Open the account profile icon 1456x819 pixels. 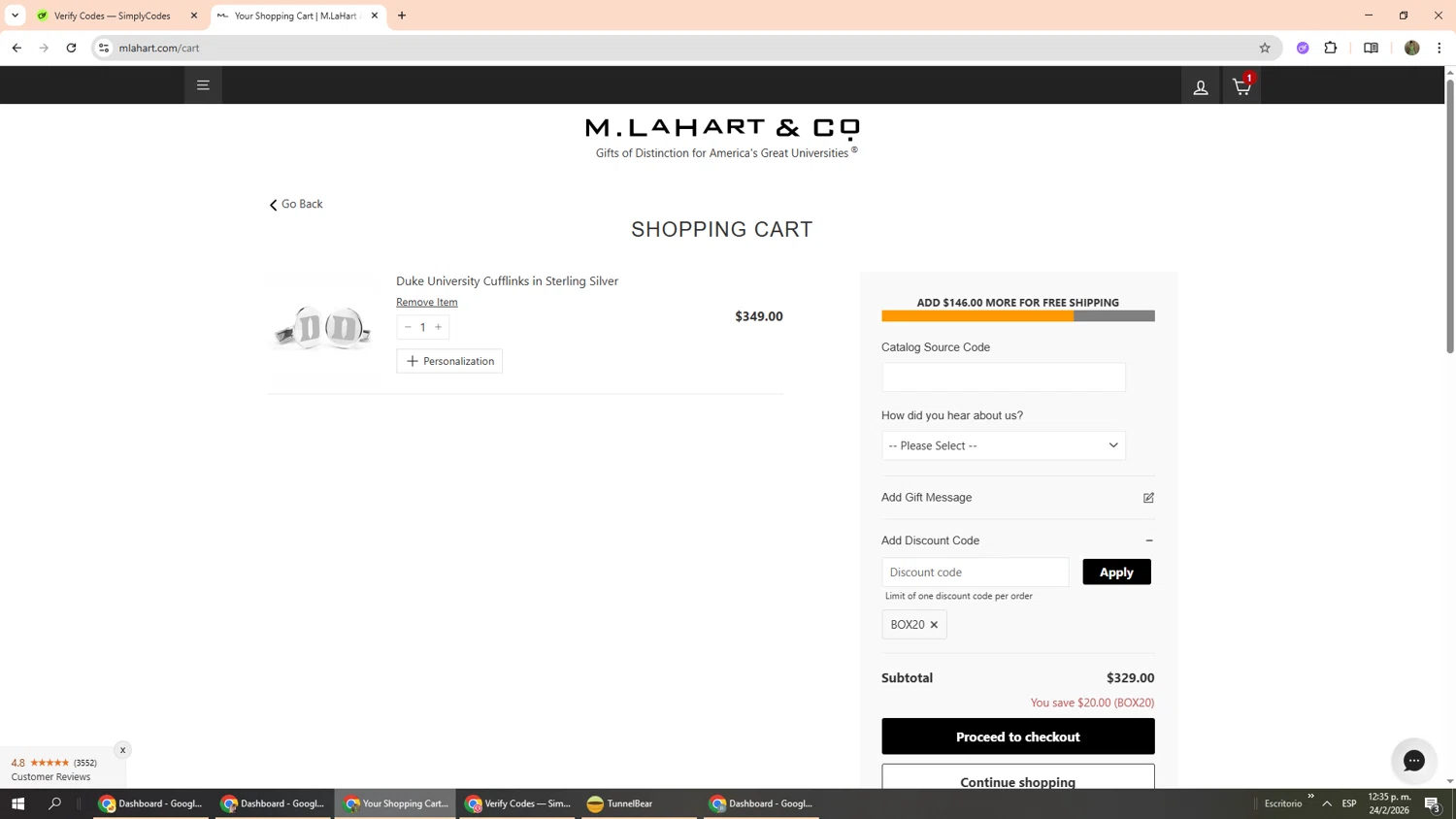point(1201,87)
